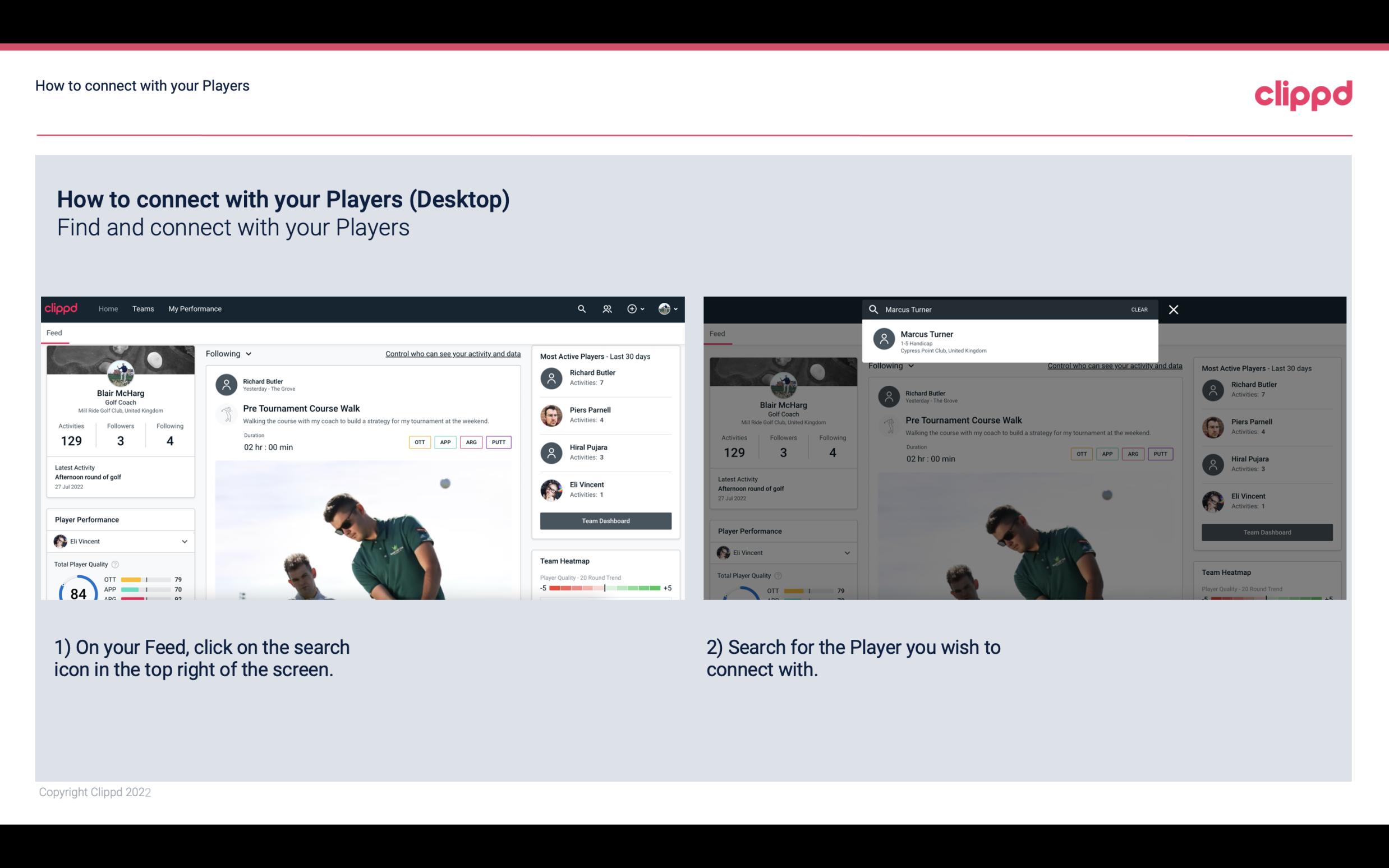1389x868 pixels.
Task: Click the clear search icon (X)
Action: click(1175, 309)
